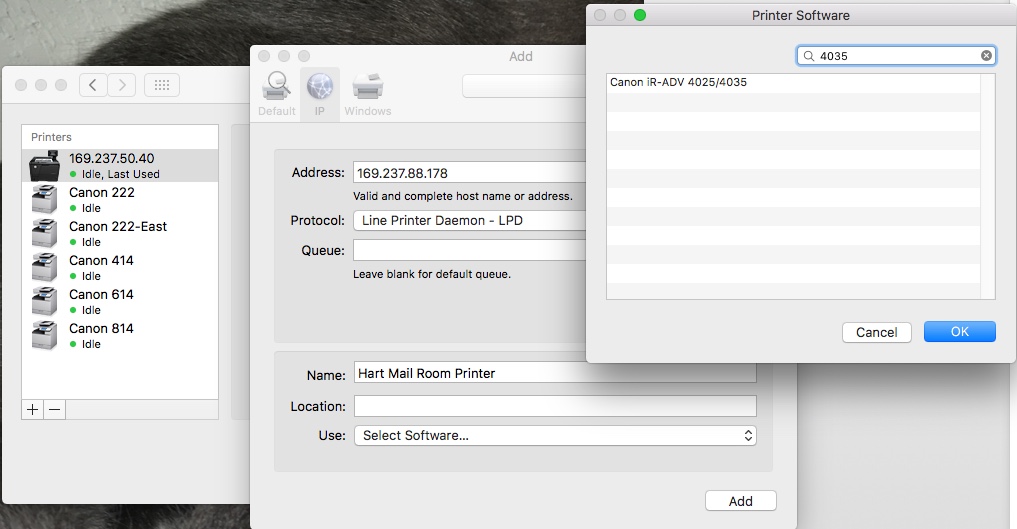The width and height of the screenshot is (1017, 529).
Task: Switch to the IP tab
Action: coord(320,94)
